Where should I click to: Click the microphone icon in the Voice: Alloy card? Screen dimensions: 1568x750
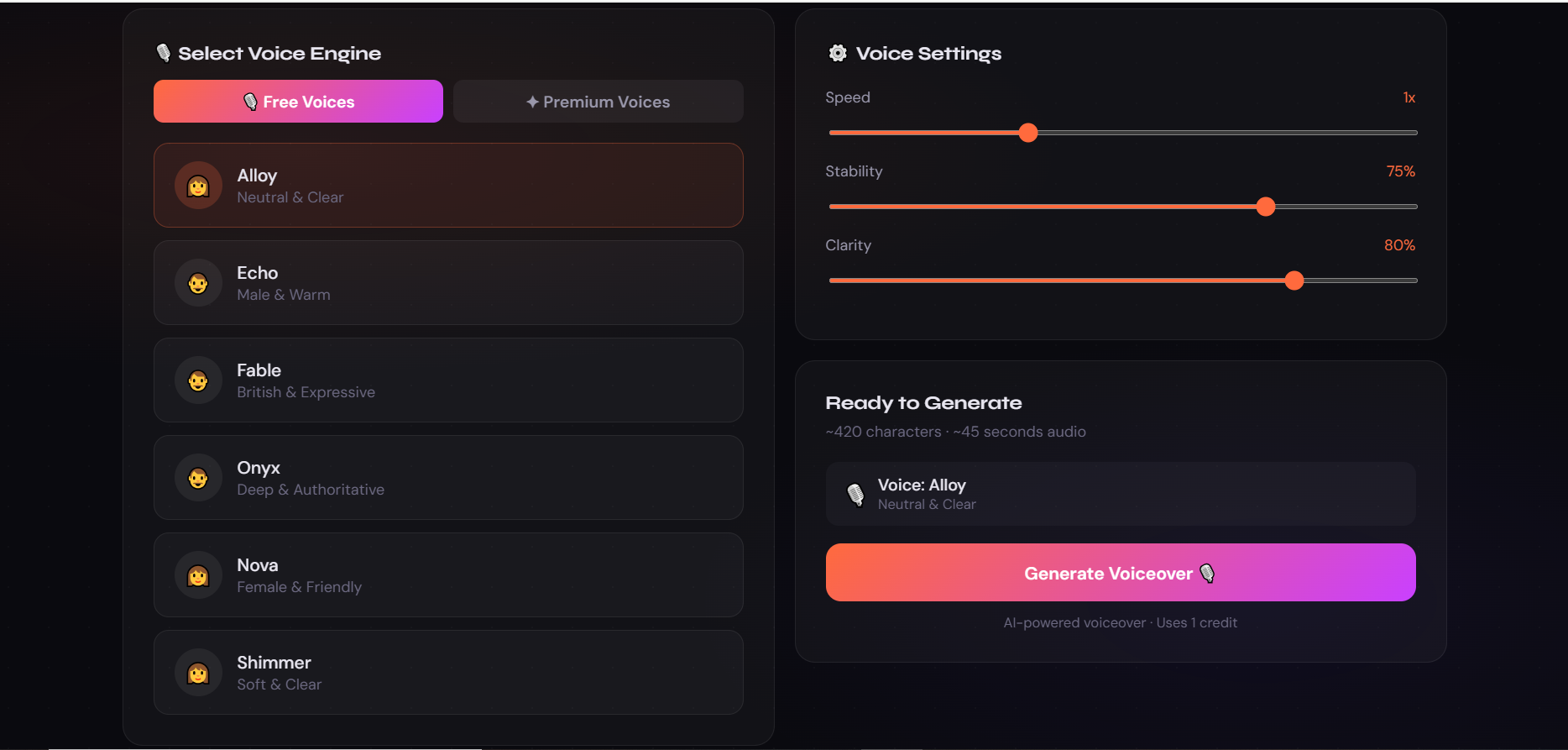coord(856,494)
